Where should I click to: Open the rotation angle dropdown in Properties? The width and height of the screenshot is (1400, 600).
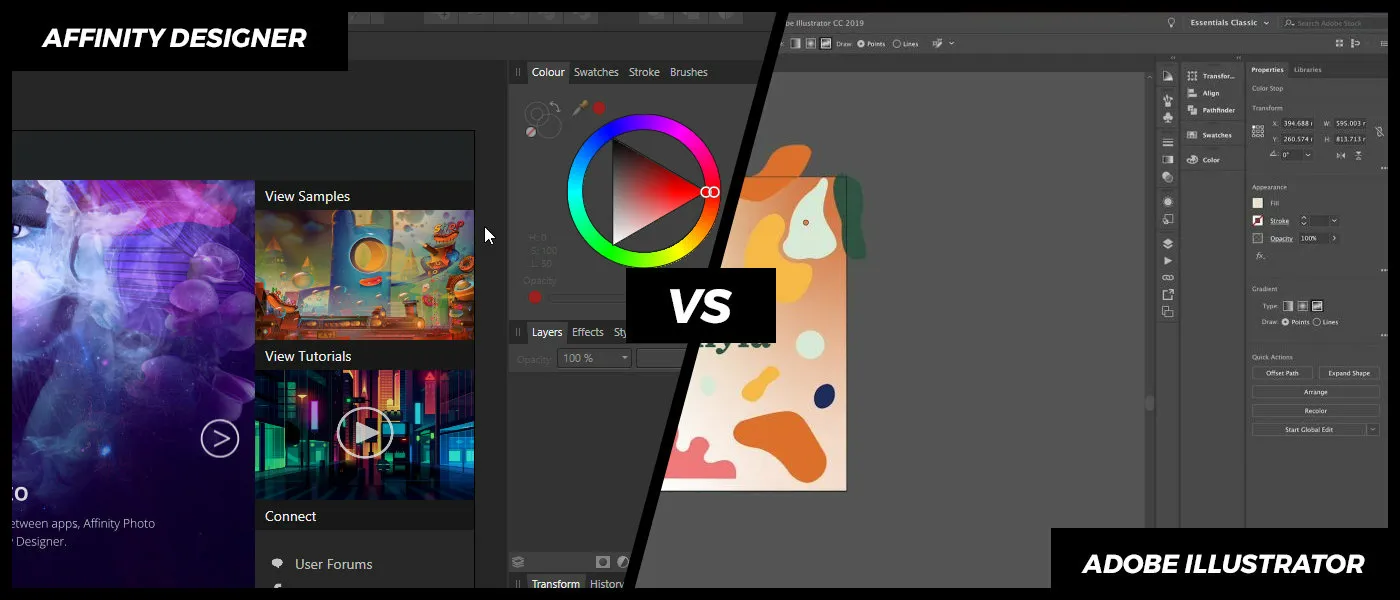pos(1309,155)
